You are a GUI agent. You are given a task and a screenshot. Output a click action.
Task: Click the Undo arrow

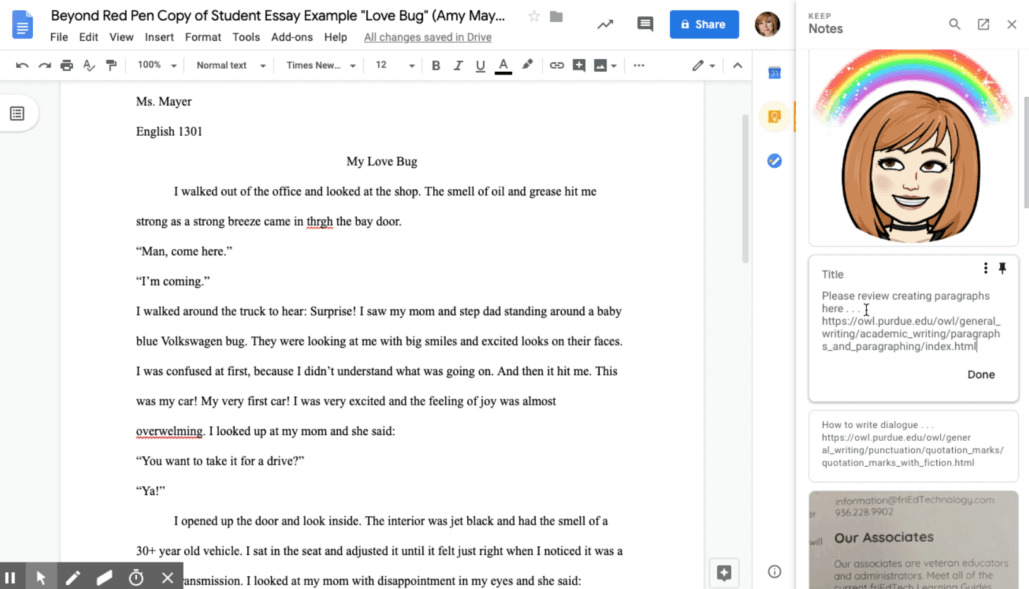tap(22, 66)
